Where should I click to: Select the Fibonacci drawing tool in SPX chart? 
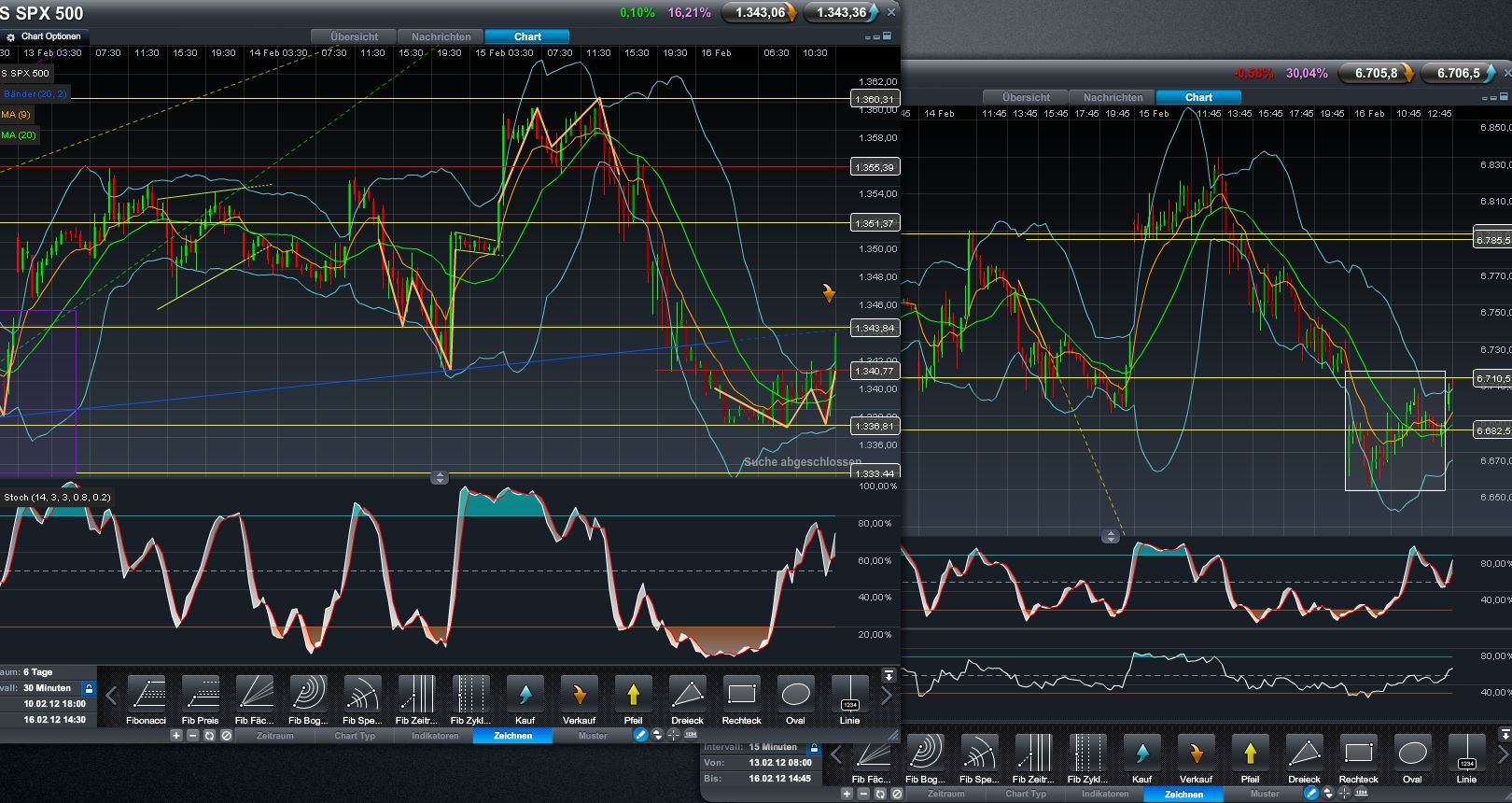coord(147,696)
